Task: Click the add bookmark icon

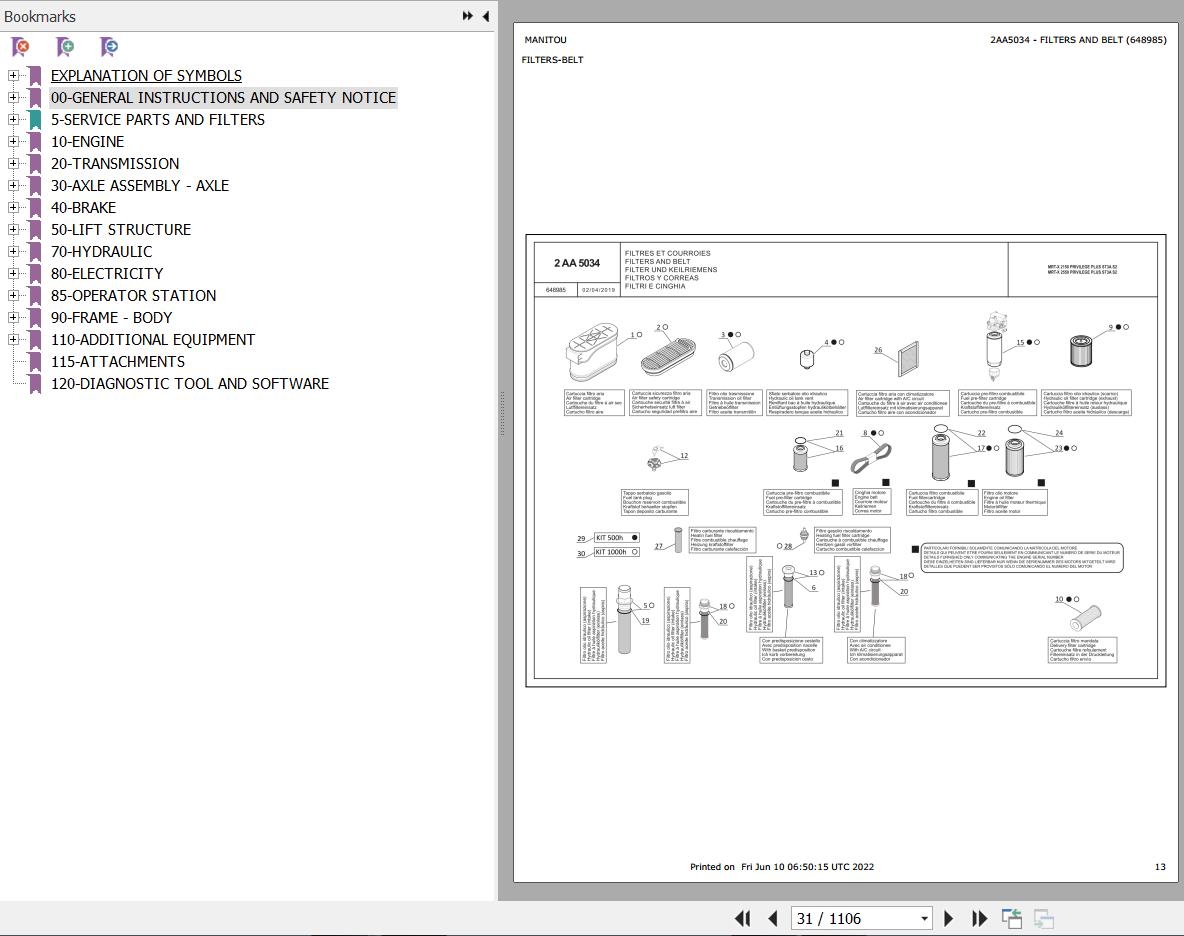Action: pyautogui.click(x=65, y=47)
